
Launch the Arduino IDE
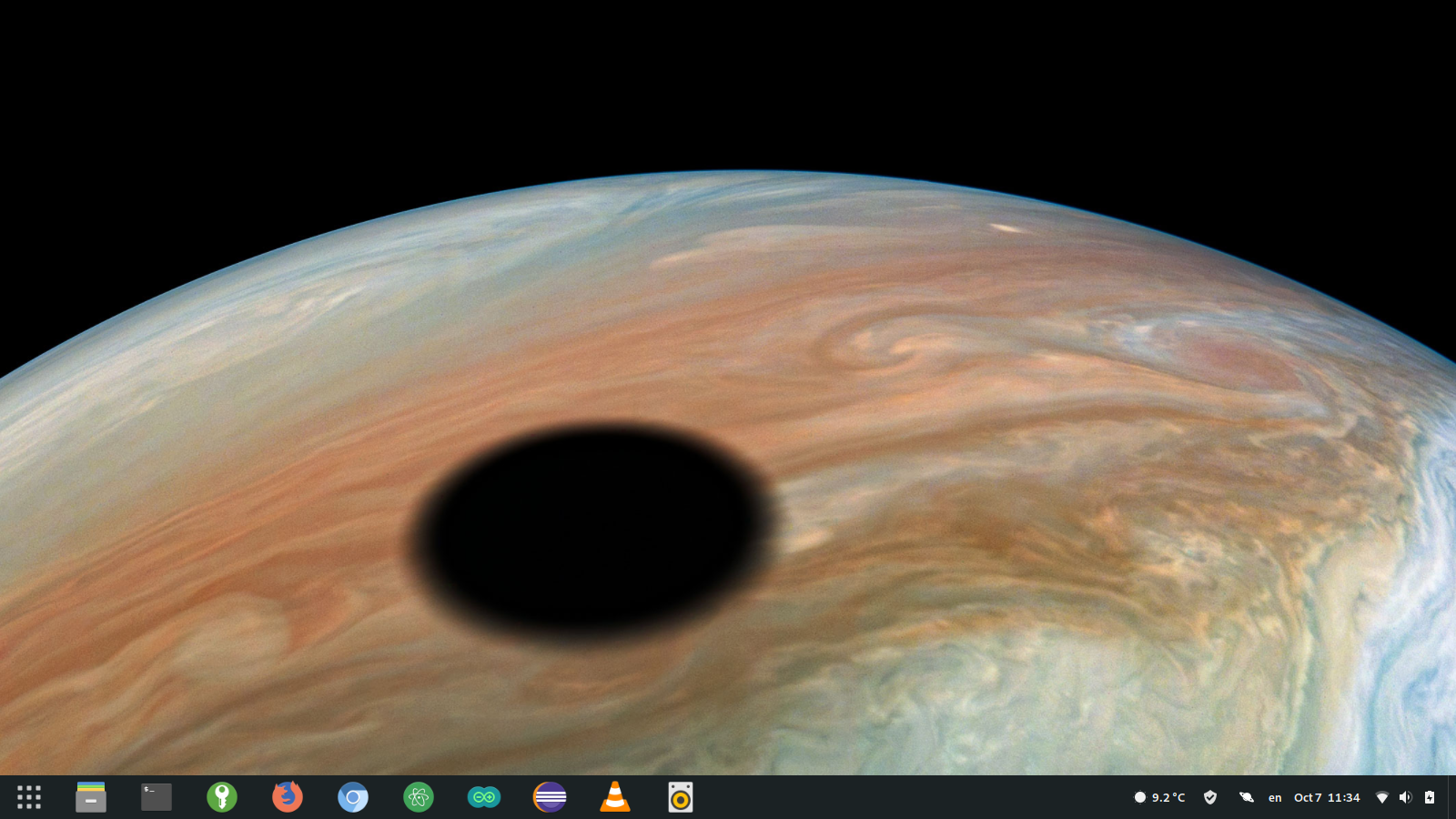coord(484,797)
